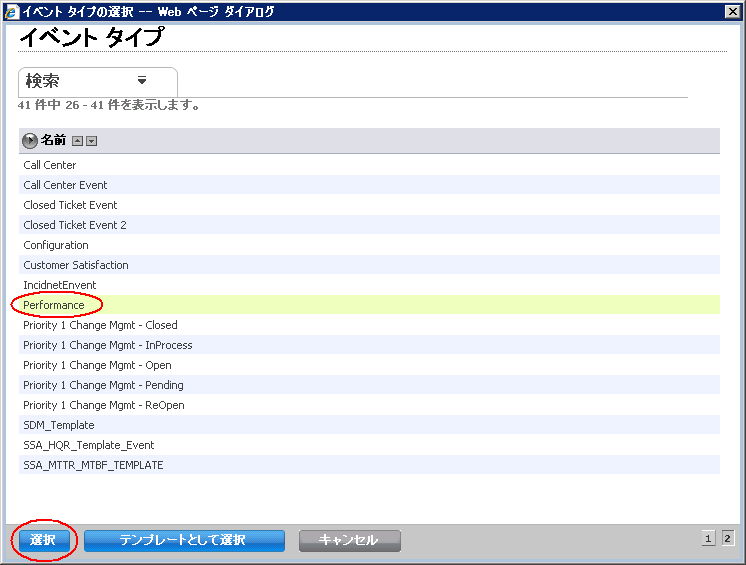Select the SDM_Template row
Viewport: 746px width, 565px height.
point(369,424)
